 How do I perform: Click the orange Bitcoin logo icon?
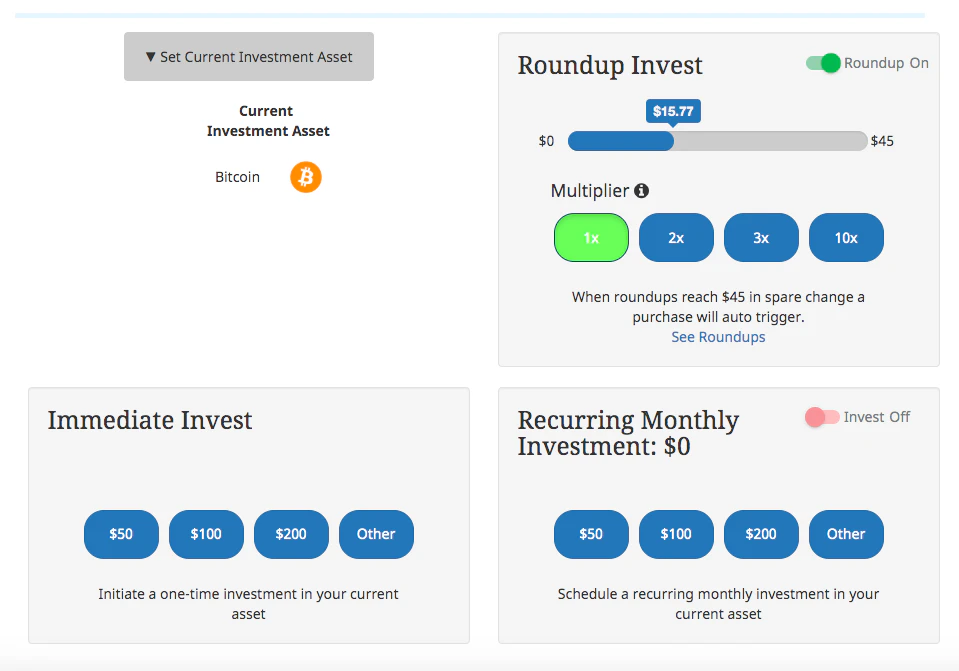pyautogui.click(x=306, y=177)
